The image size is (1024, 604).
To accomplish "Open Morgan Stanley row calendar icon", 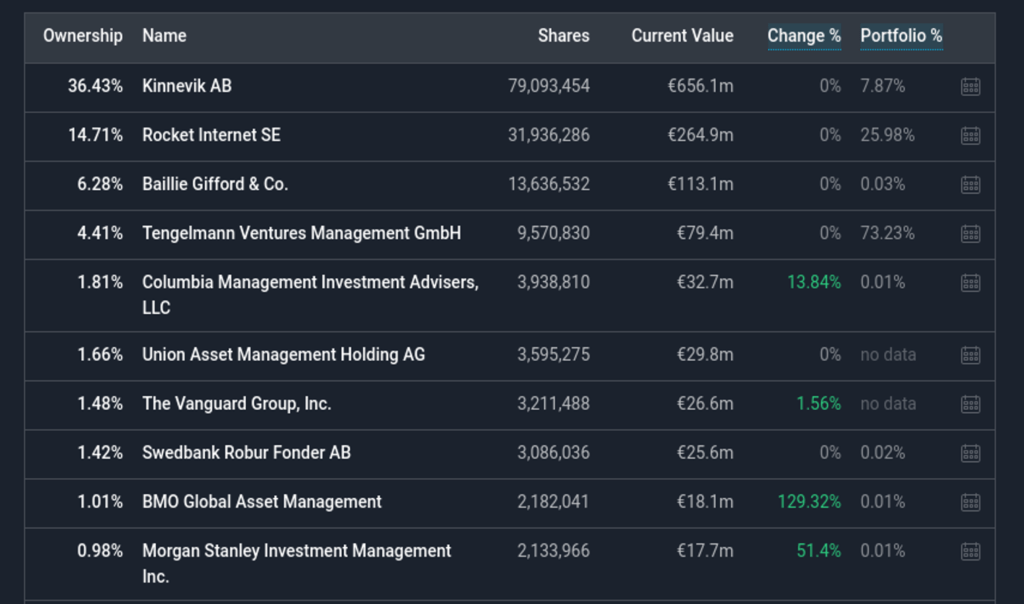I will coord(970,551).
